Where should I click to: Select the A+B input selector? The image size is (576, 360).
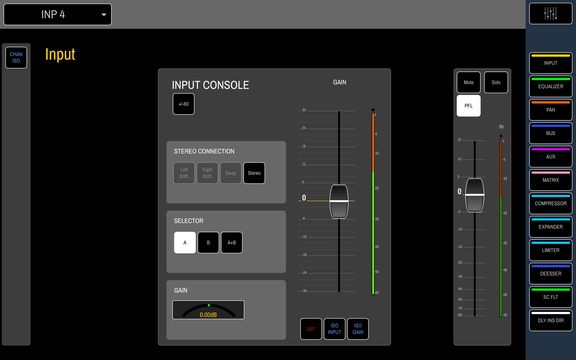(231, 242)
